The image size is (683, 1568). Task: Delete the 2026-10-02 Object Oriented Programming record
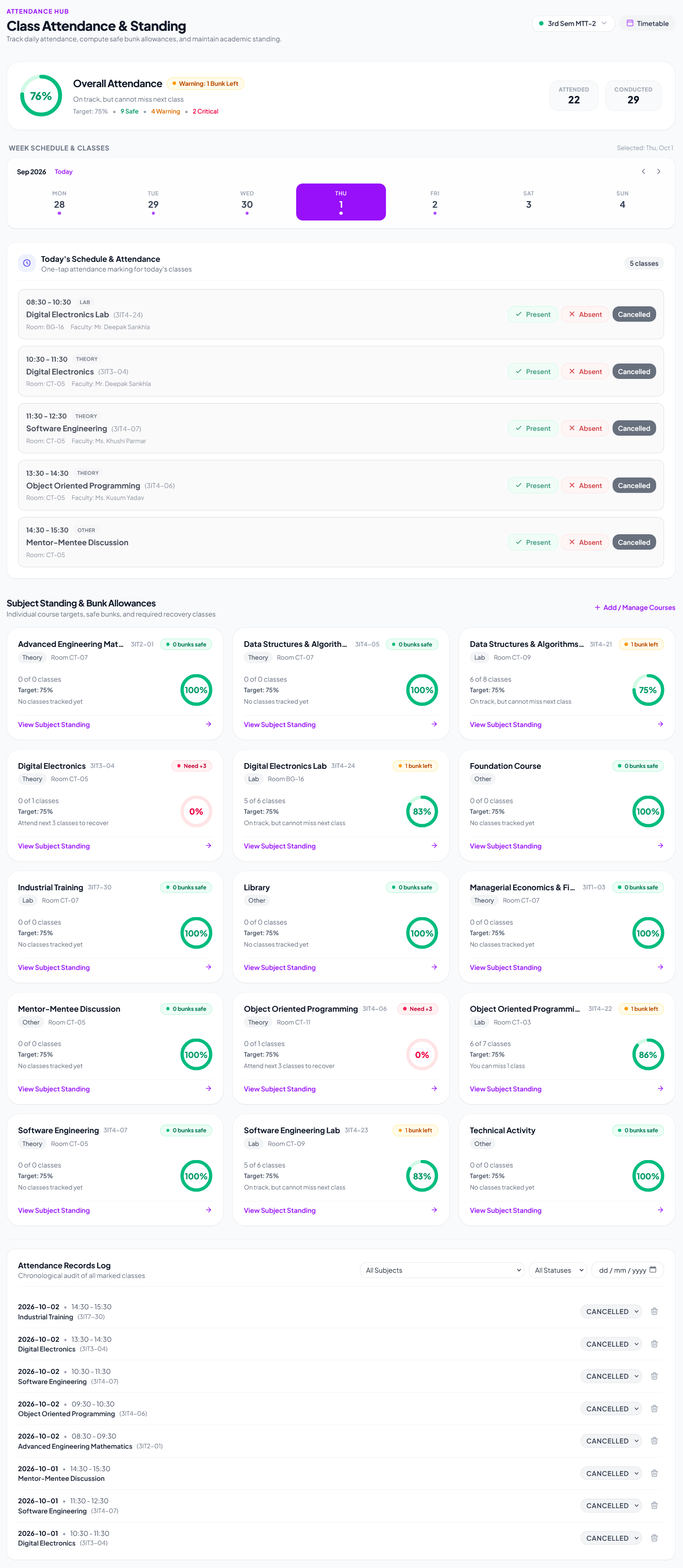tap(654, 1409)
